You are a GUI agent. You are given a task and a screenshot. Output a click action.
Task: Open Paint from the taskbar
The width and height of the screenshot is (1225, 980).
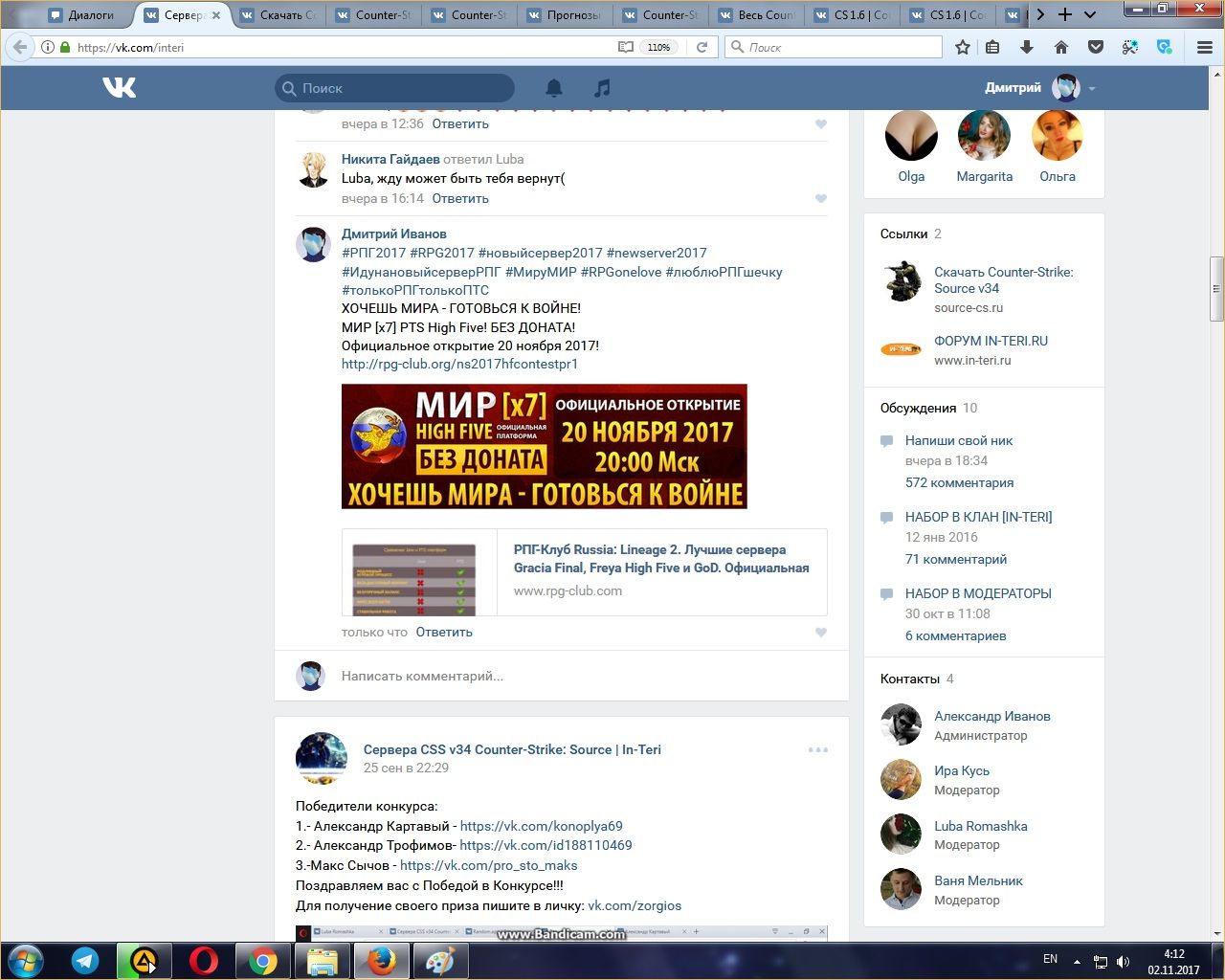point(439,961)
